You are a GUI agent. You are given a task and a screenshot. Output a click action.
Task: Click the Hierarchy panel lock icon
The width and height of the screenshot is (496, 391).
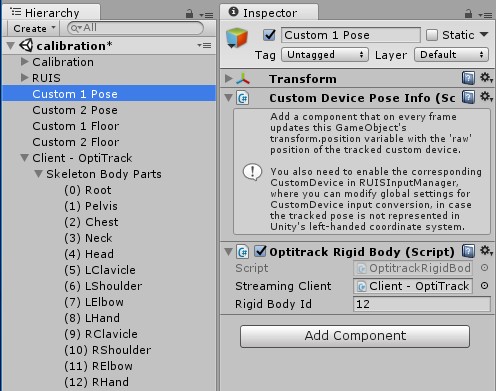click(189, 14)
